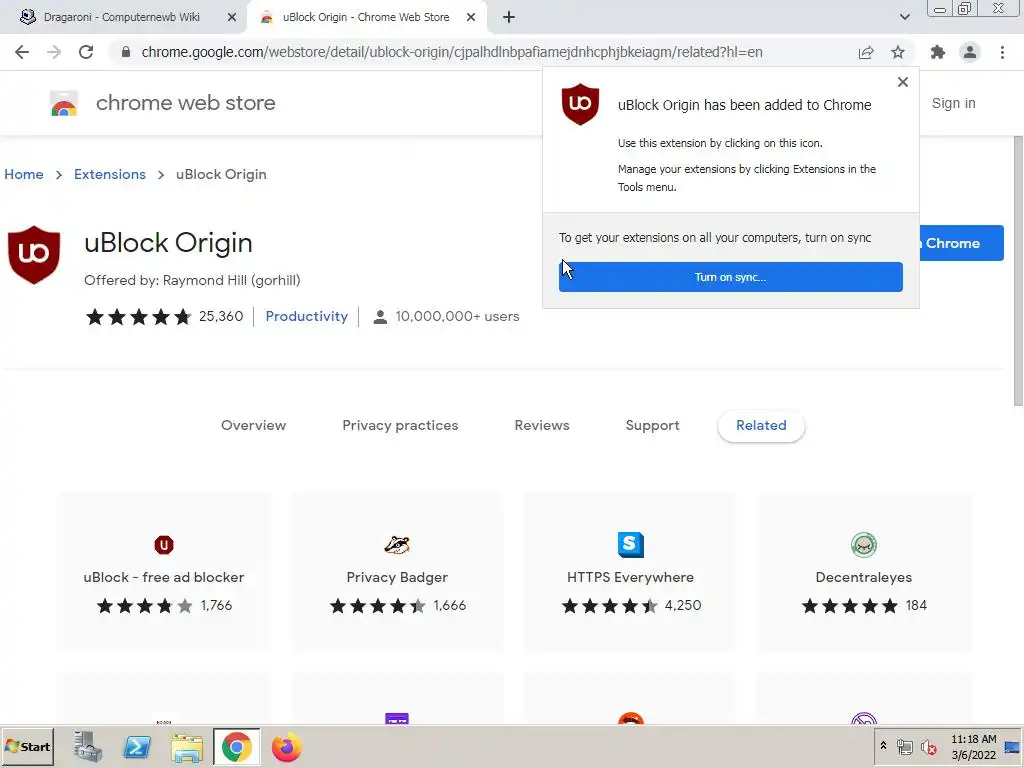
Task: Open the Support tab
Action: [652, 425]
